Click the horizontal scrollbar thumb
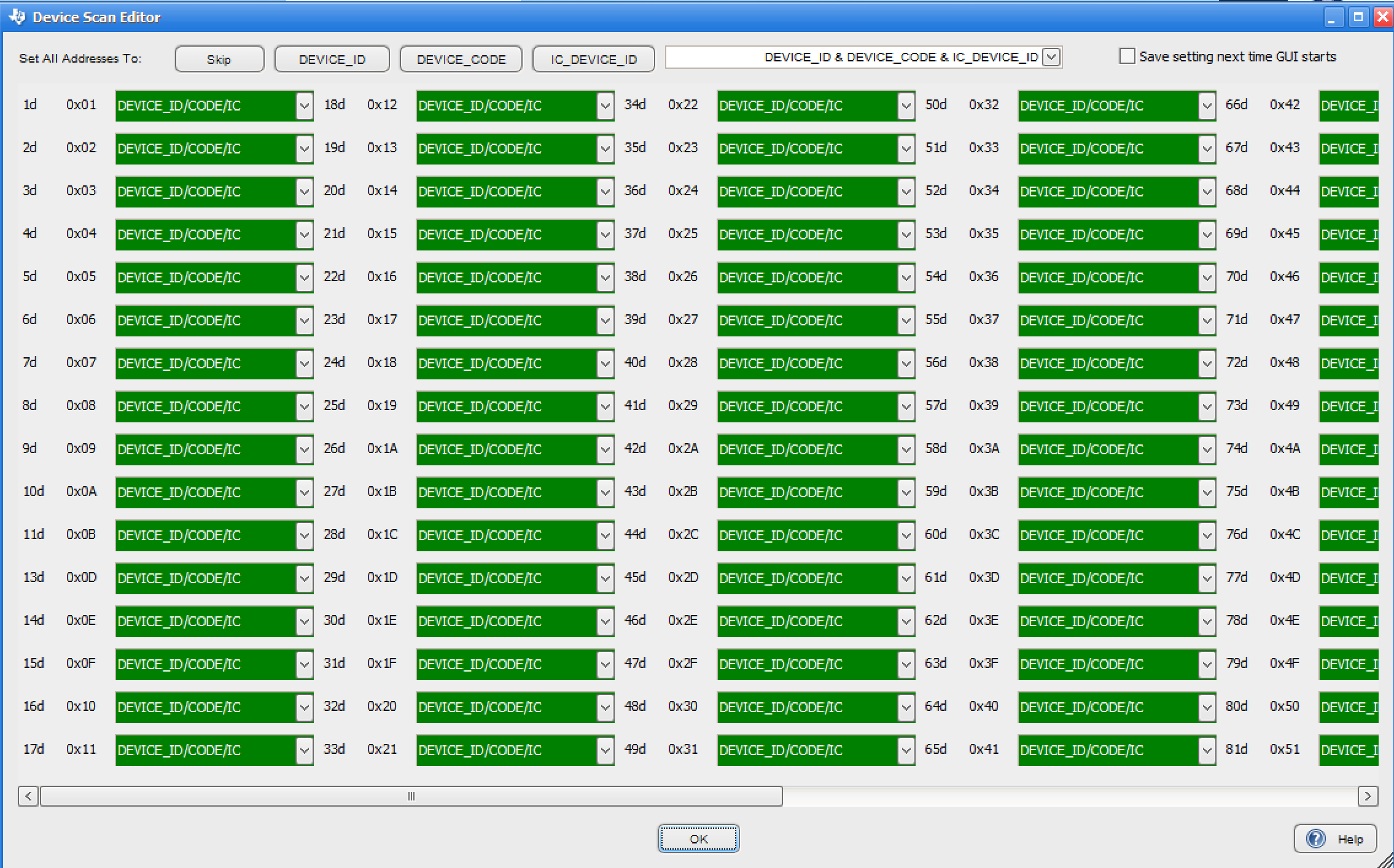1394x868 pixels. click(411, 796)
